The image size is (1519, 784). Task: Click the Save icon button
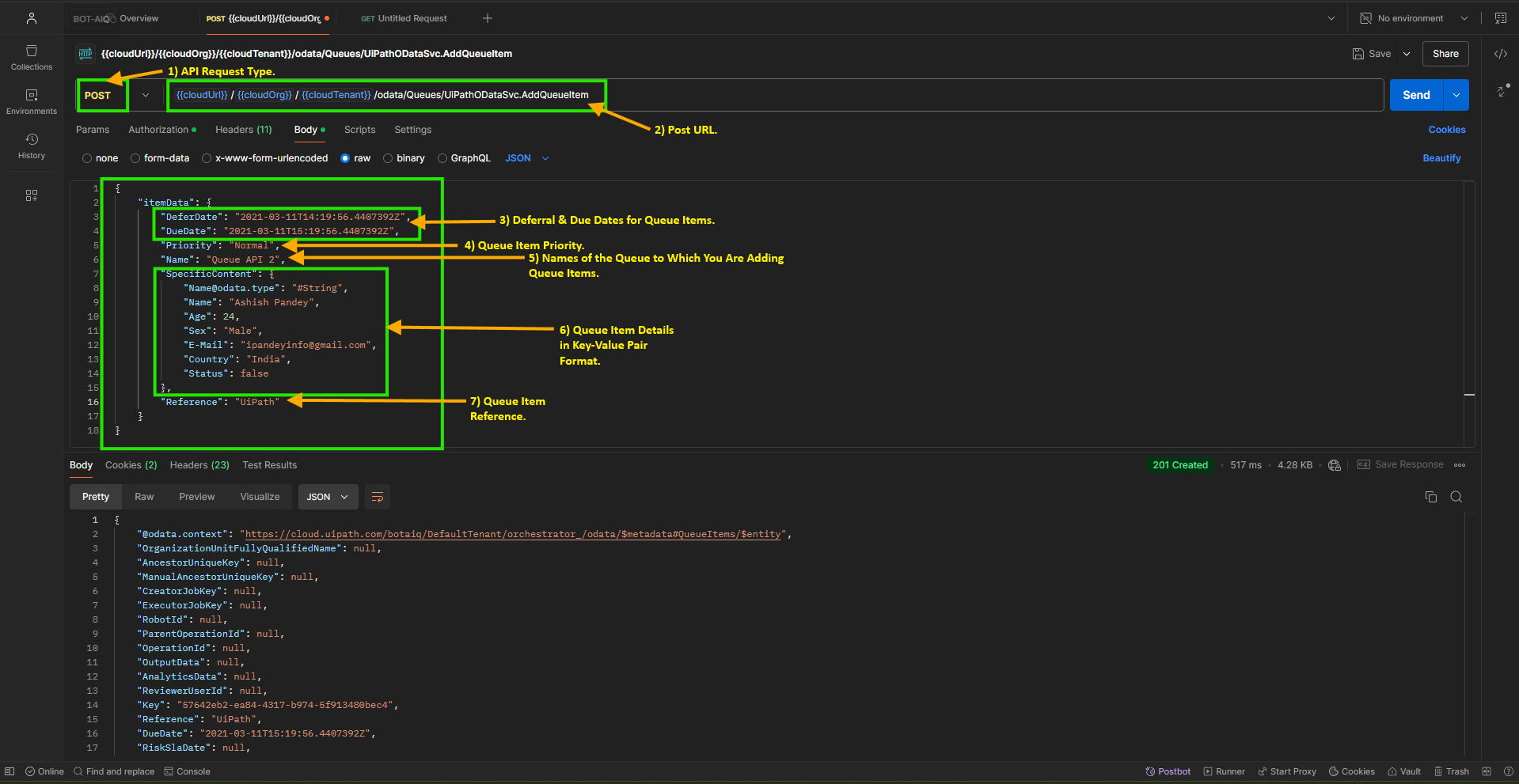tap(1372, 54)
